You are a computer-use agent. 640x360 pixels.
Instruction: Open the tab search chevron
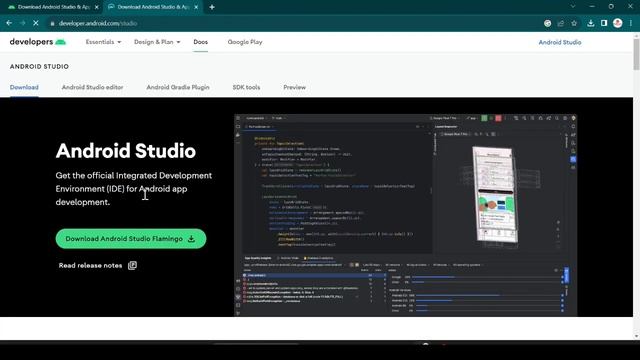[573, 7]
